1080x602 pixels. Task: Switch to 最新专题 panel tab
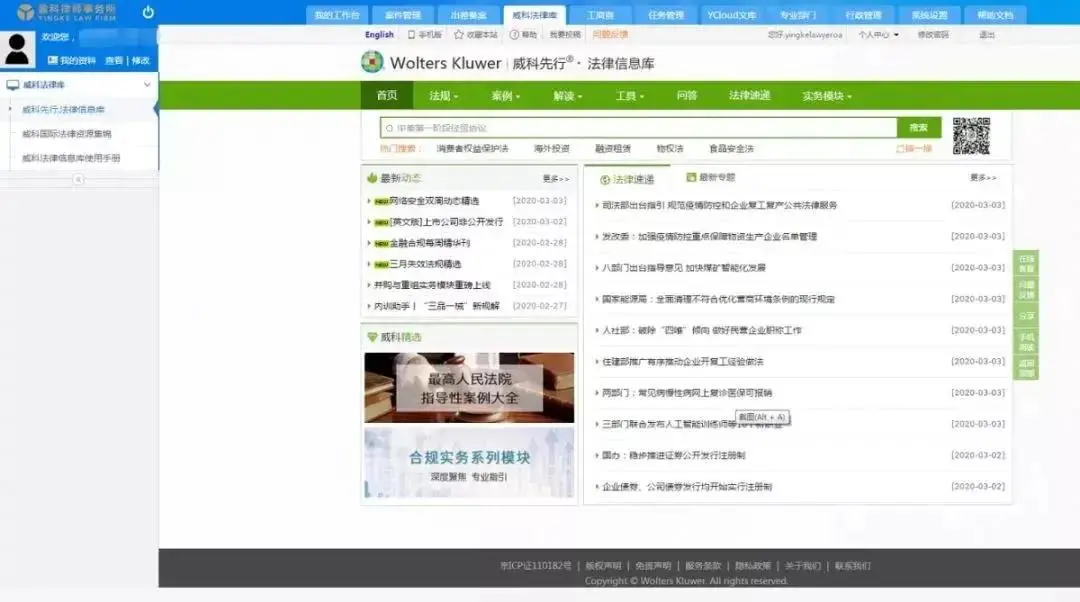point(711,178)
